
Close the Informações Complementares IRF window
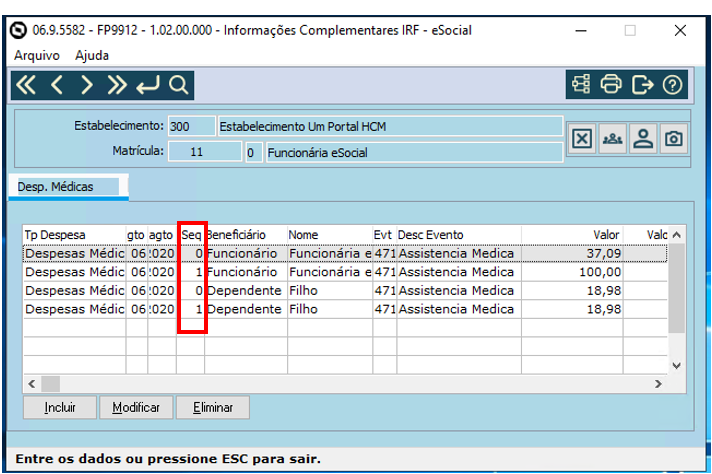680,31
